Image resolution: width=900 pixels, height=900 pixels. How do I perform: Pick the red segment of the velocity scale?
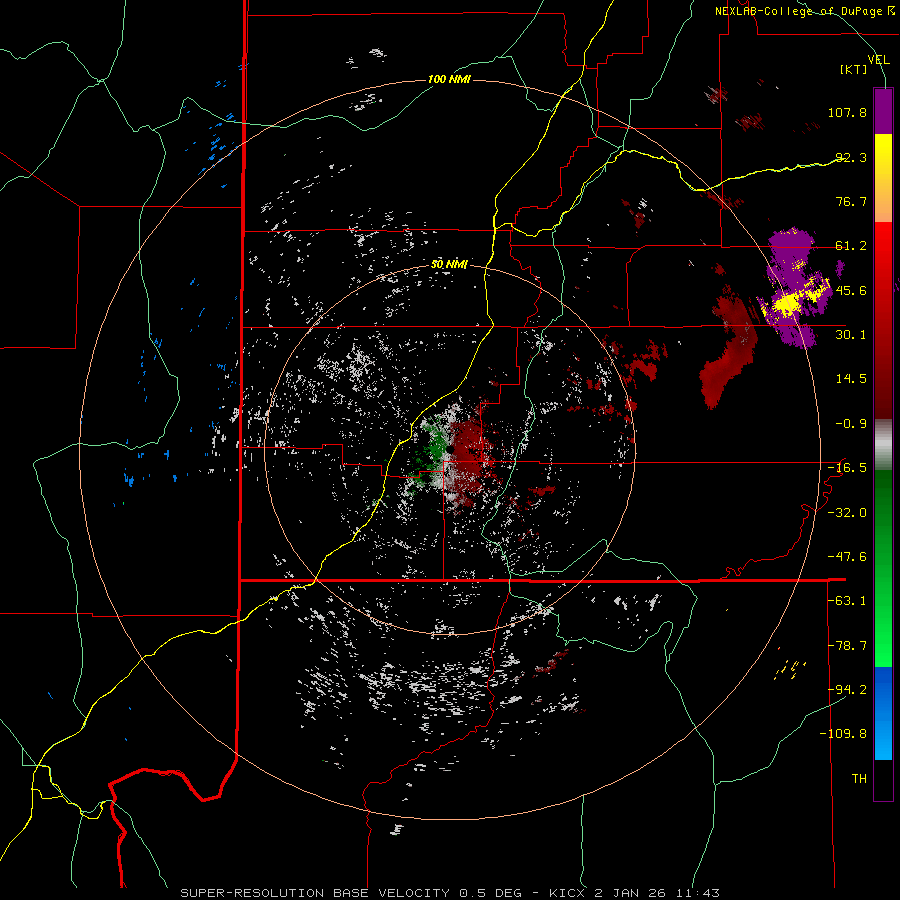[883, 320]
